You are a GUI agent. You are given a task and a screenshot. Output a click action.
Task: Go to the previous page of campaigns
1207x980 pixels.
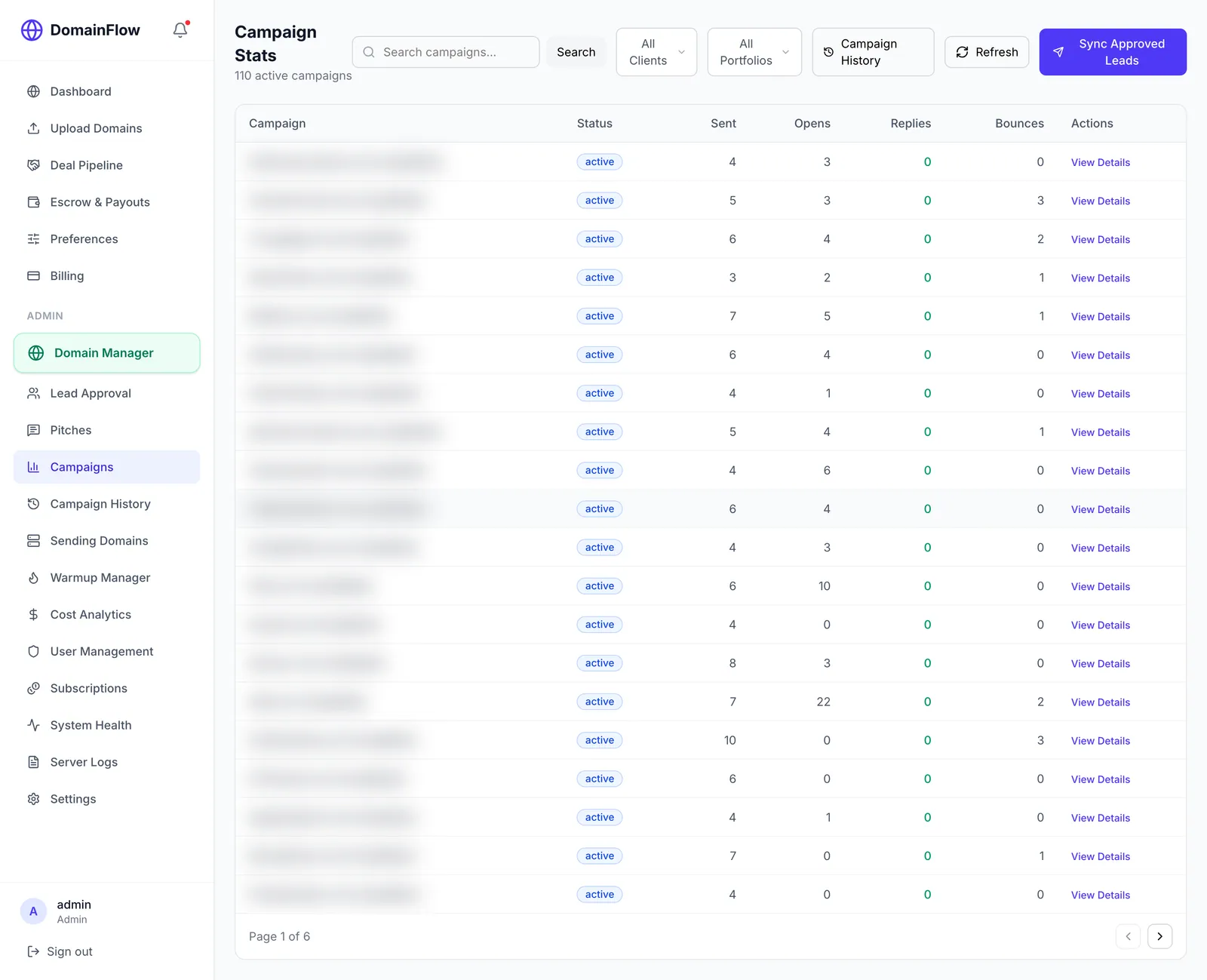[x=1128, y=936]
